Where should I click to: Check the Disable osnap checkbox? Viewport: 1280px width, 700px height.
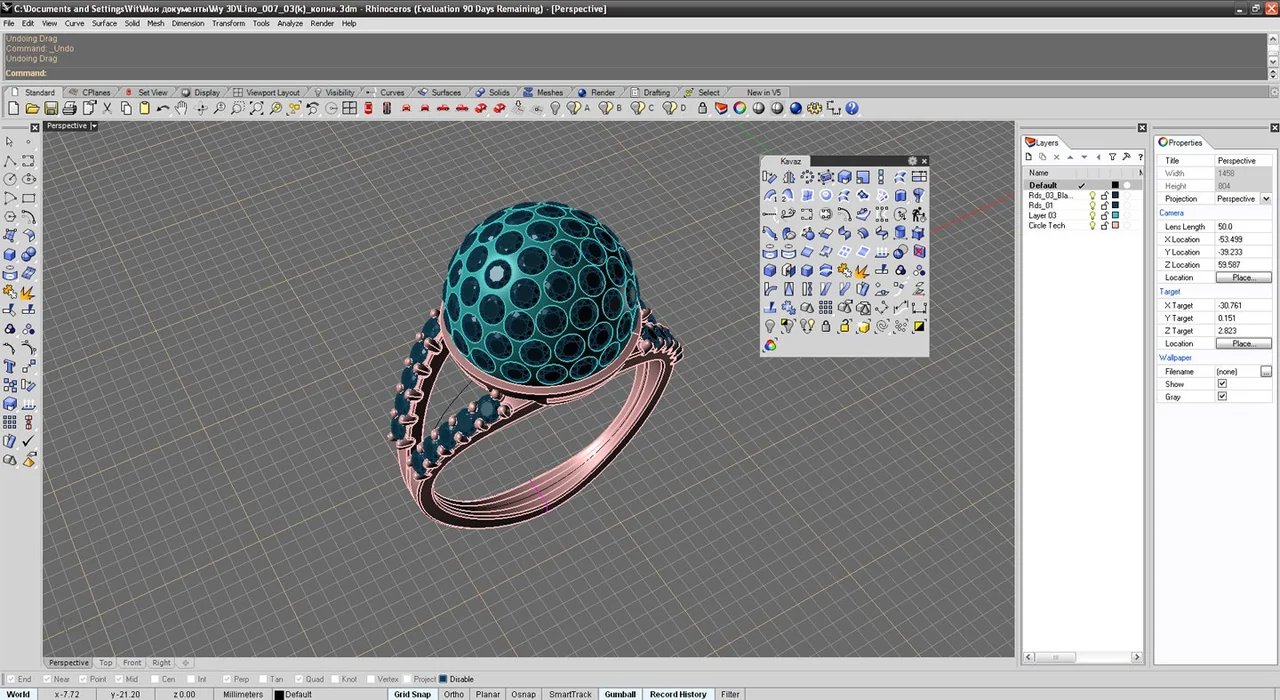point(442,679)
